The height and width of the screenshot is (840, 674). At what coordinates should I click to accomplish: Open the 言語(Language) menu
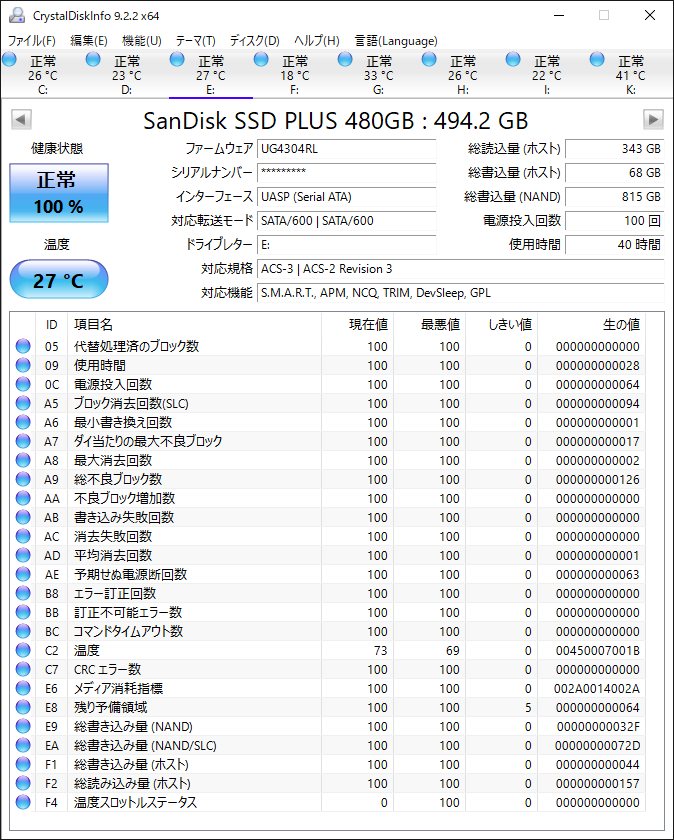click(396, 41)
